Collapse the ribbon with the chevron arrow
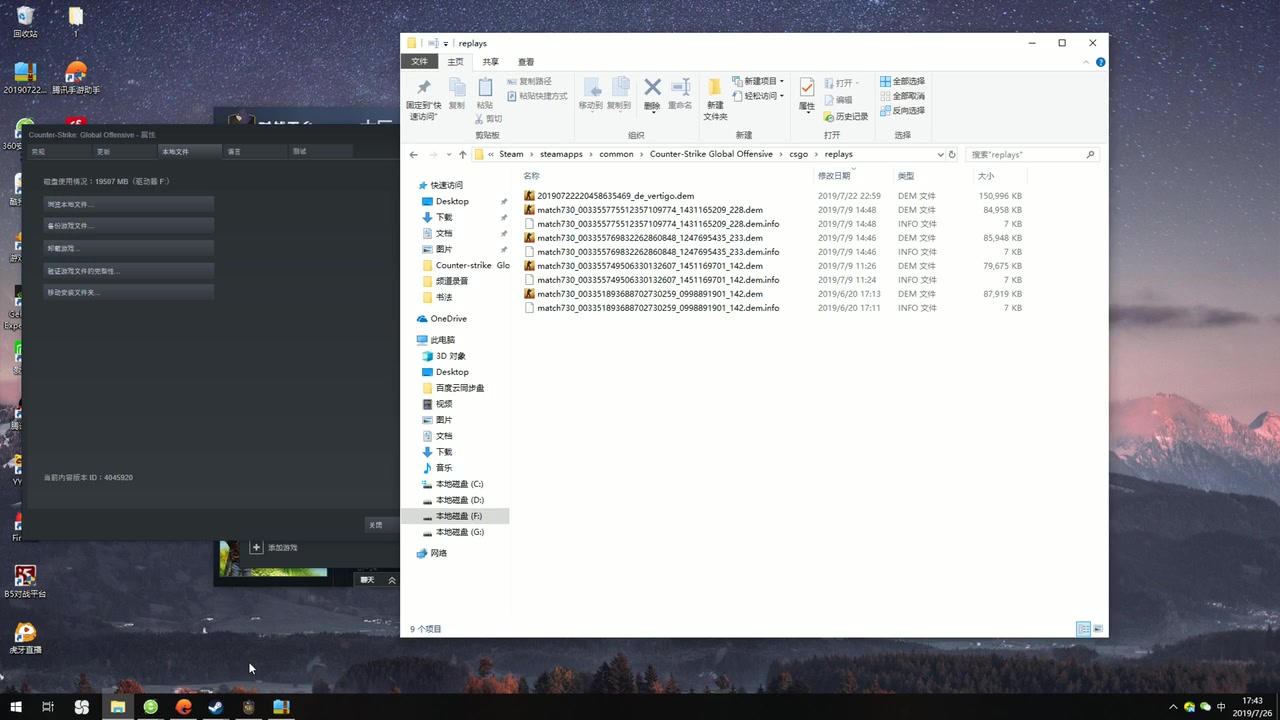 click(1087, 62)
